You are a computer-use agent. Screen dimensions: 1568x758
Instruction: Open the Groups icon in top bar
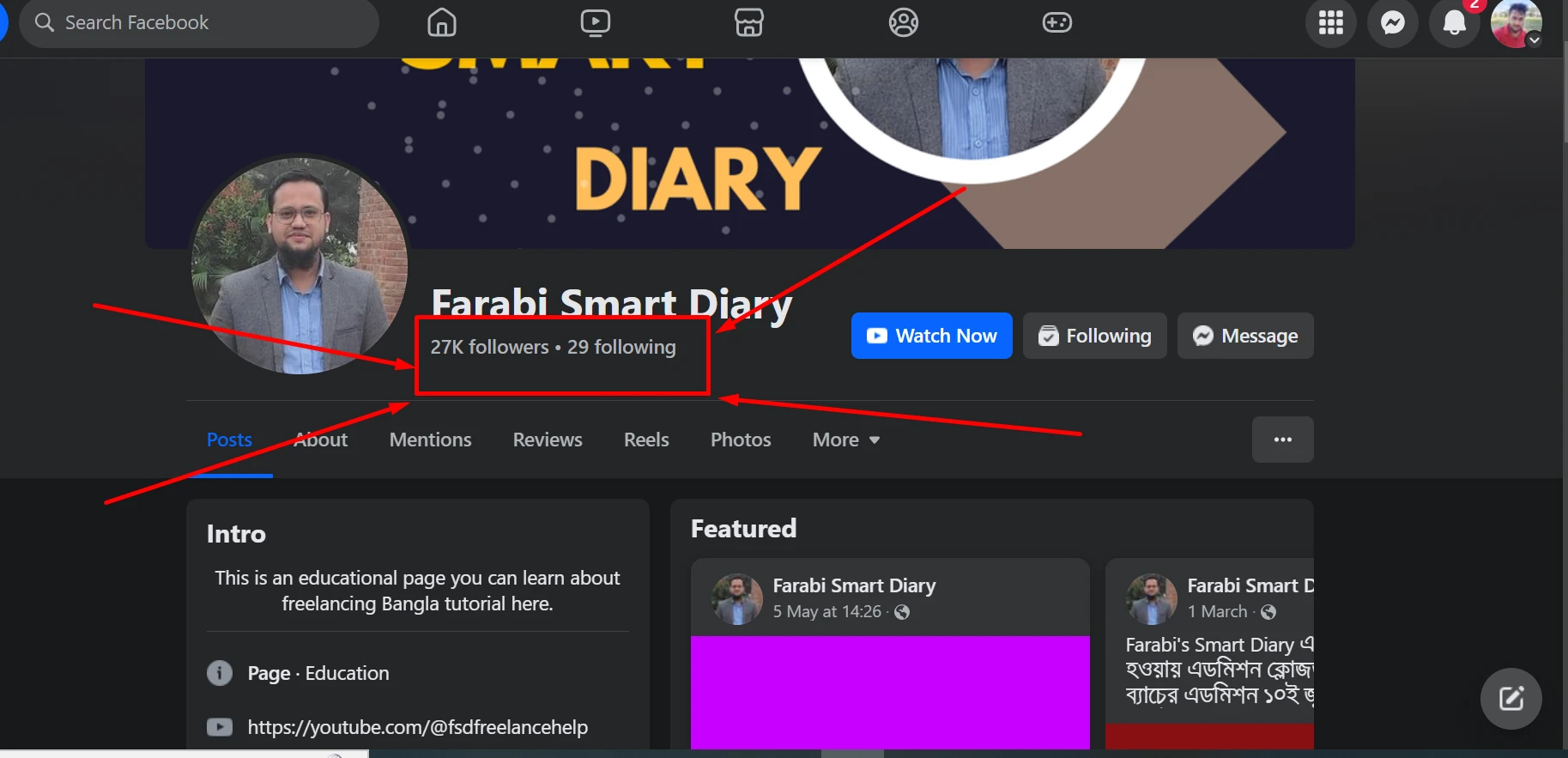click(903, 22)
